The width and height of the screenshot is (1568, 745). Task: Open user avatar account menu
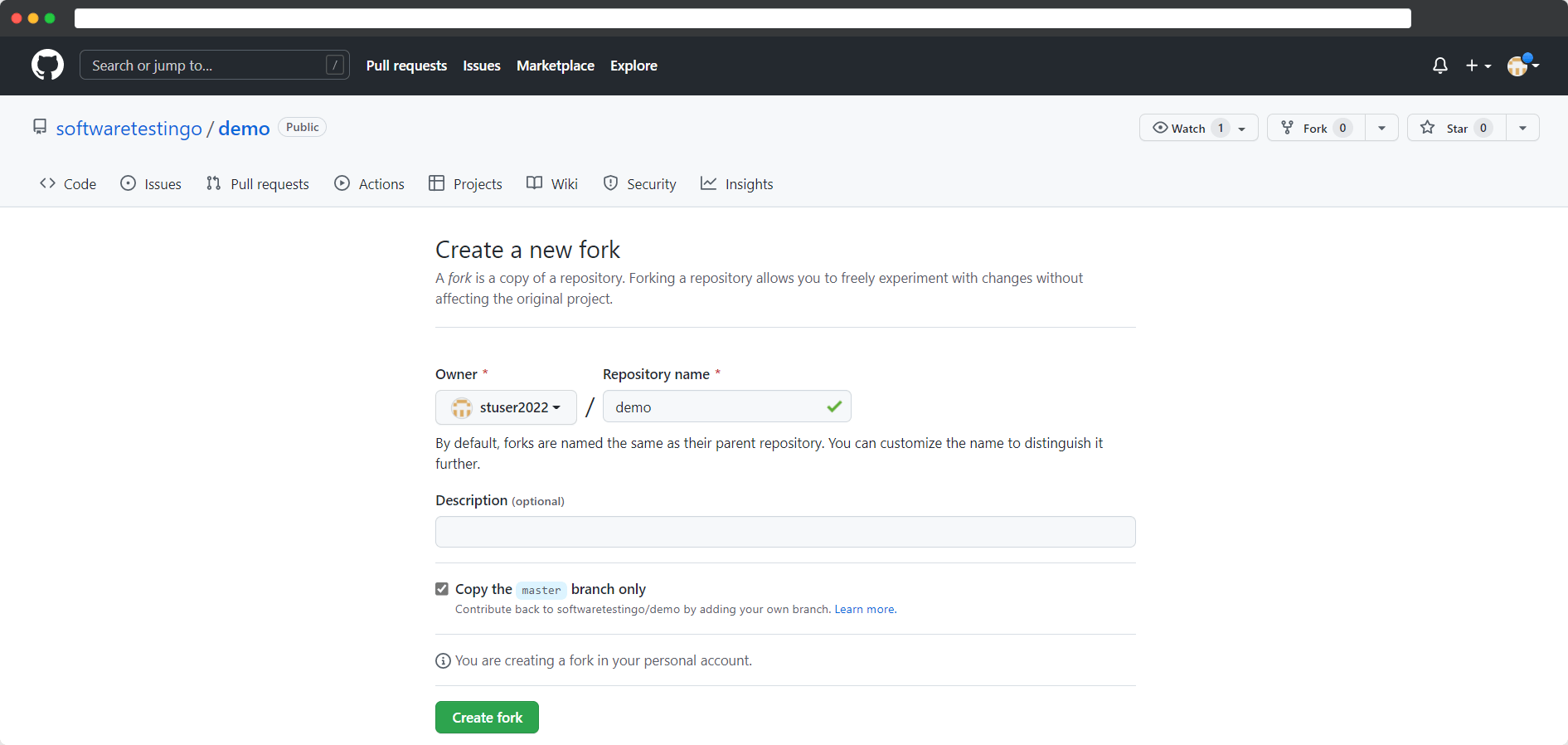pos(1522,66)
